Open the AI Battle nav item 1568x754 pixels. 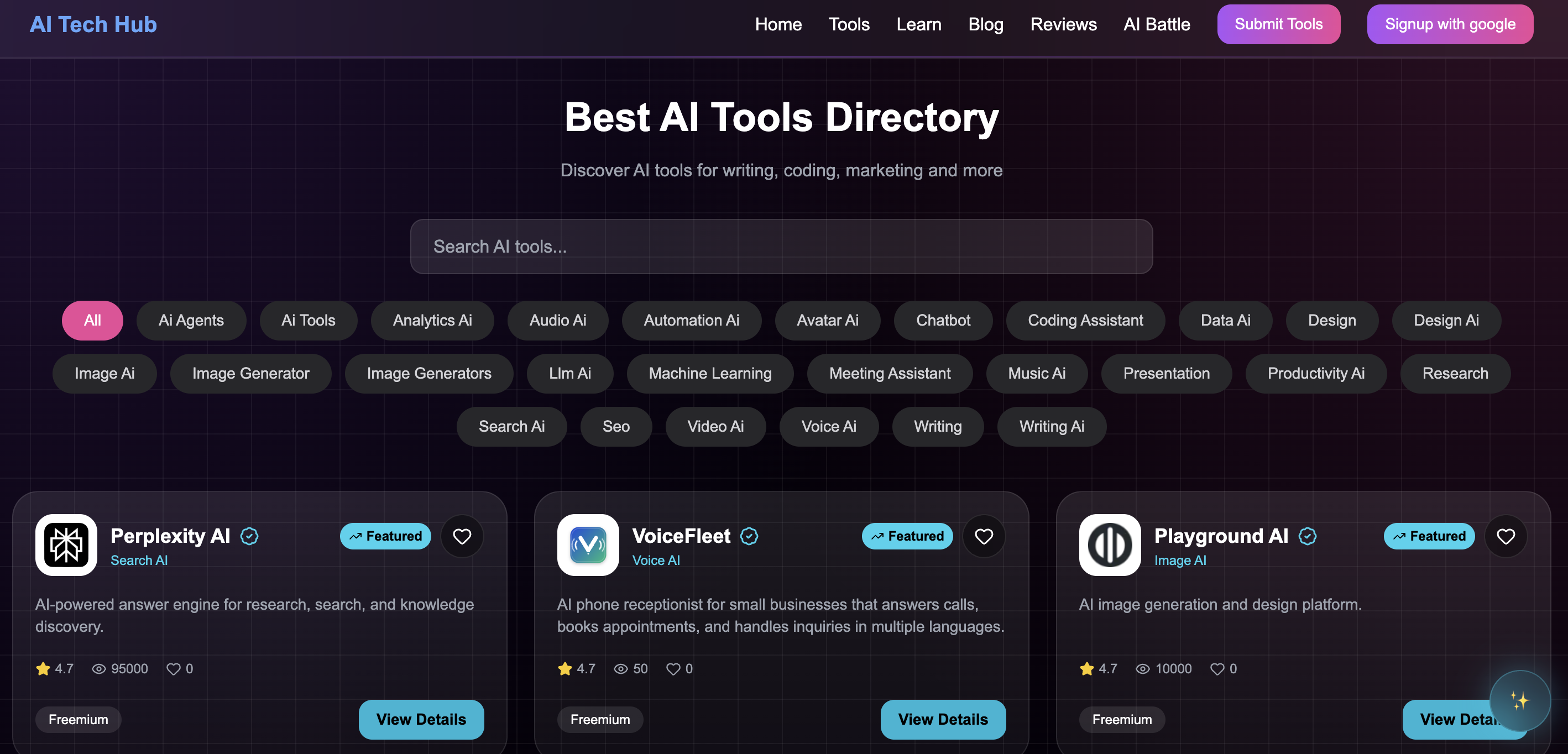(x=1157, y=24)
